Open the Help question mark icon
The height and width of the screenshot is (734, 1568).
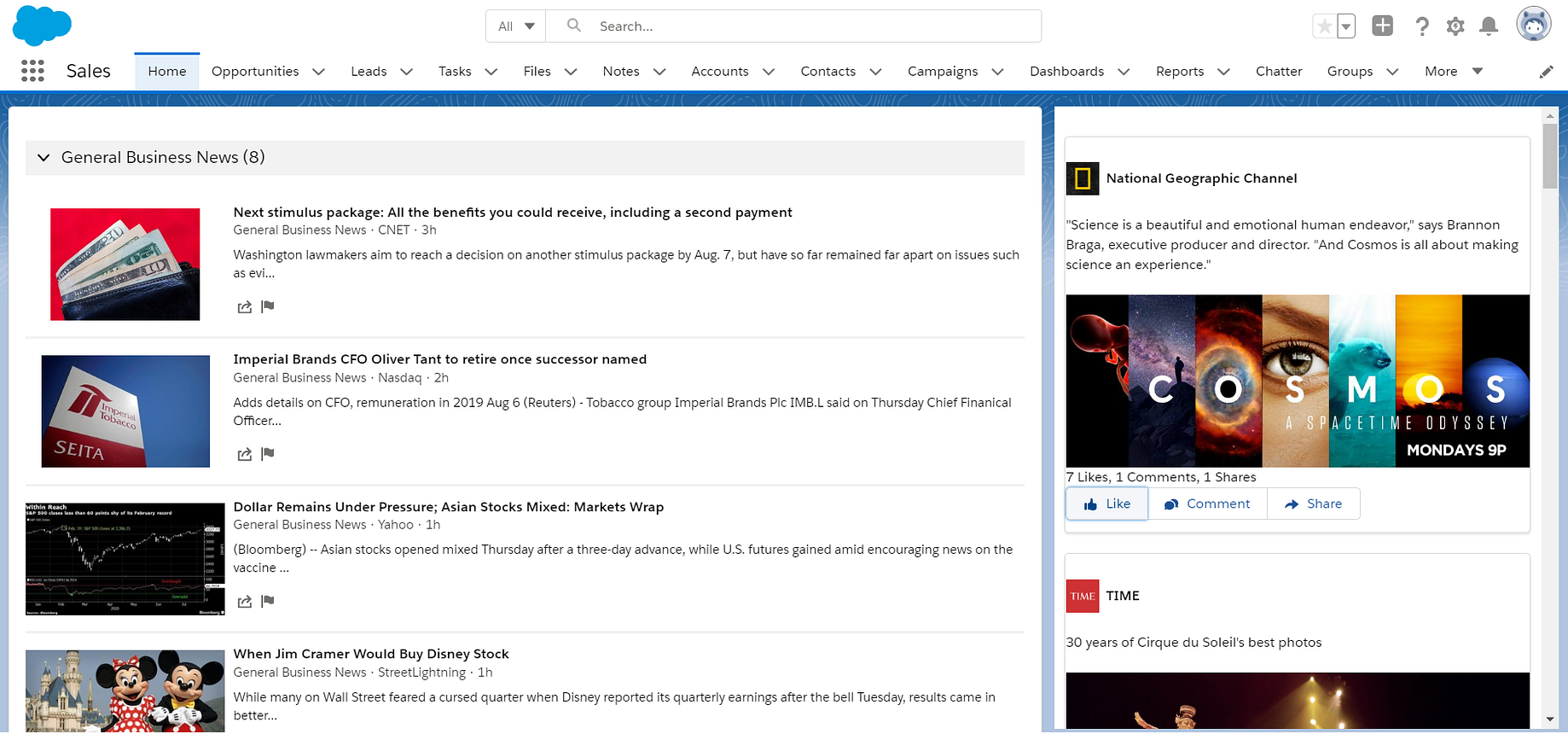[1421, 26]
